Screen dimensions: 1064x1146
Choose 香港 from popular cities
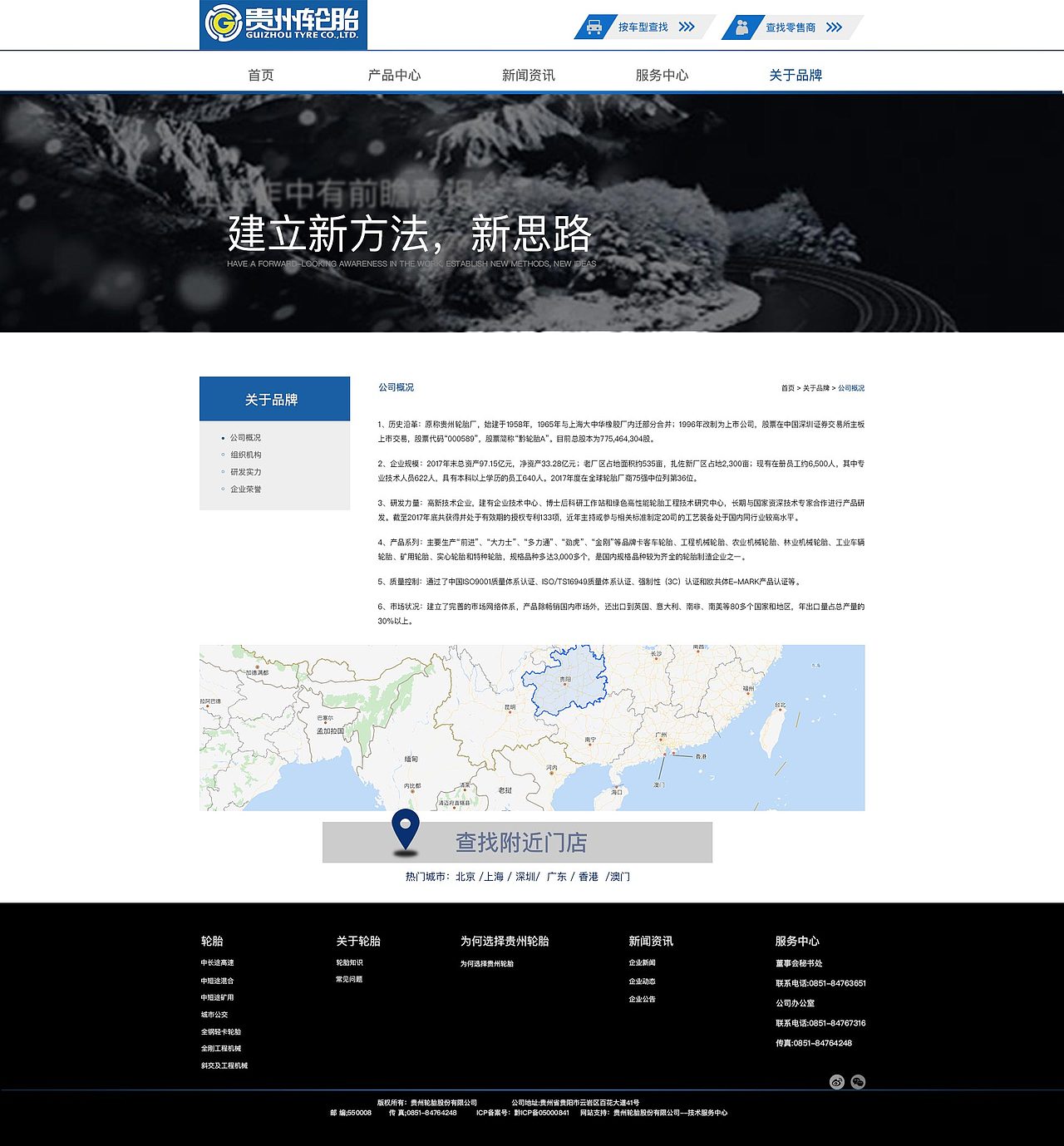click(589, 877)
